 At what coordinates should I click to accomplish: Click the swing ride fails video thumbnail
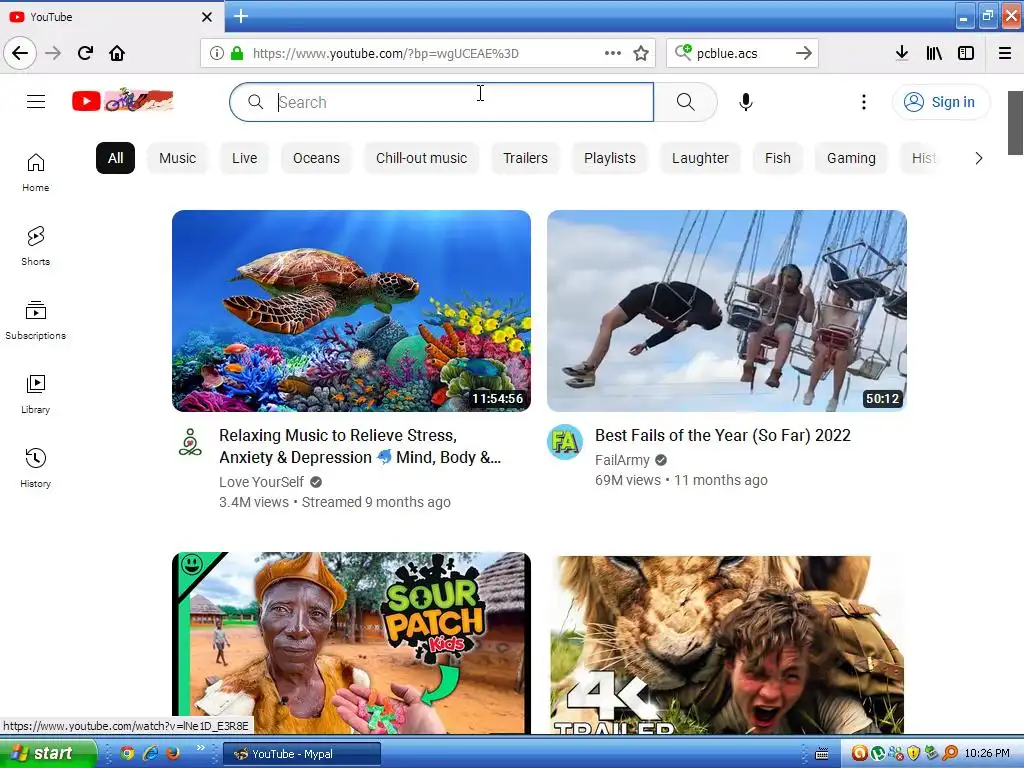coord(727,311)
